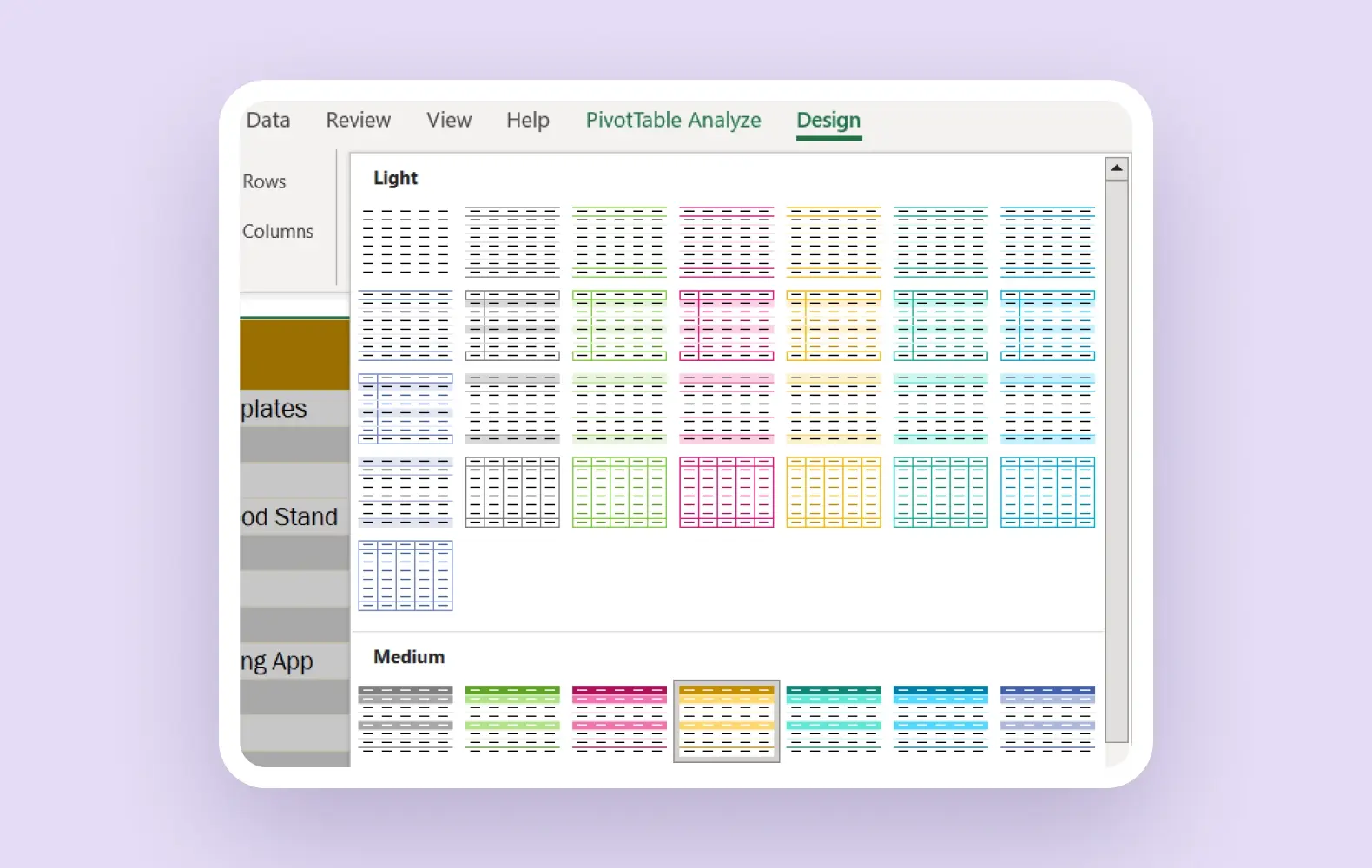Viewport: 1372px width, 868px height.
Task: Select the teal bordered first-column Light style
Action: (x=940, y=325)
